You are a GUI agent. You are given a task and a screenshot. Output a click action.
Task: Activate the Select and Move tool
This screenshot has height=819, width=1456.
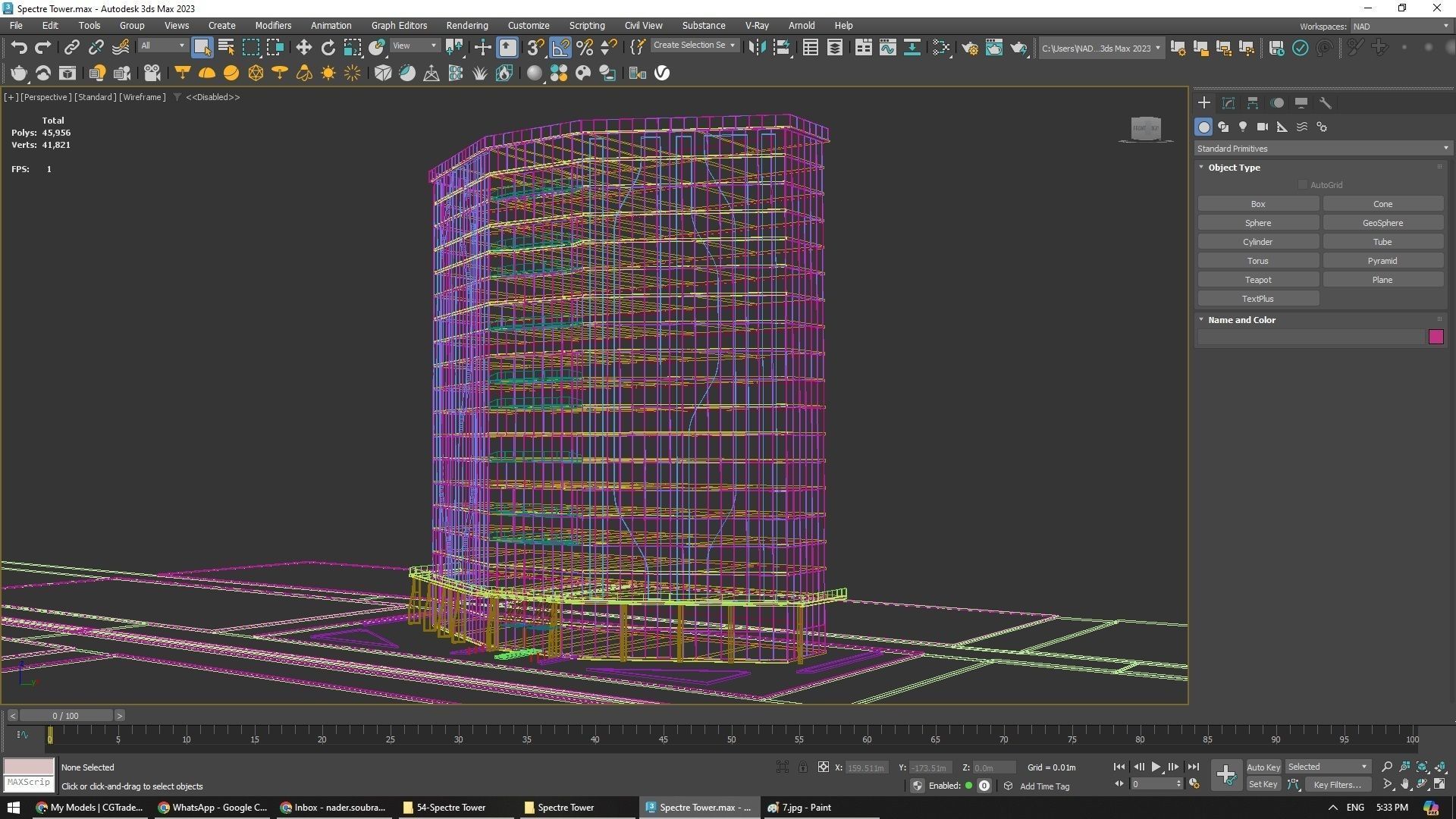click(x=303, y=48)
